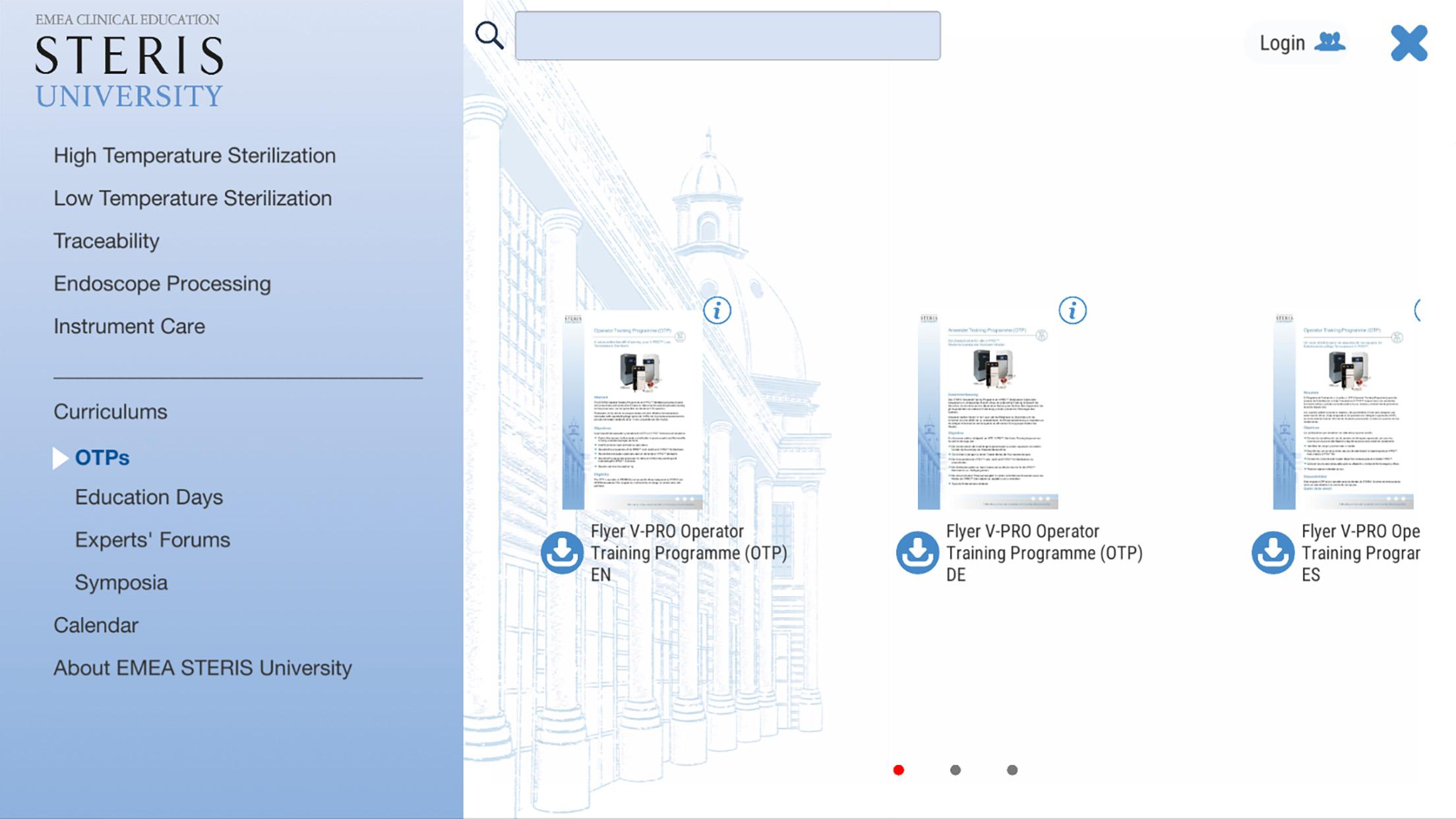Image resolution: width=1456 pixels, height=819 pixels.
Task: Download the V-PRO OTP EN flyer
Action: pos(562,553)
